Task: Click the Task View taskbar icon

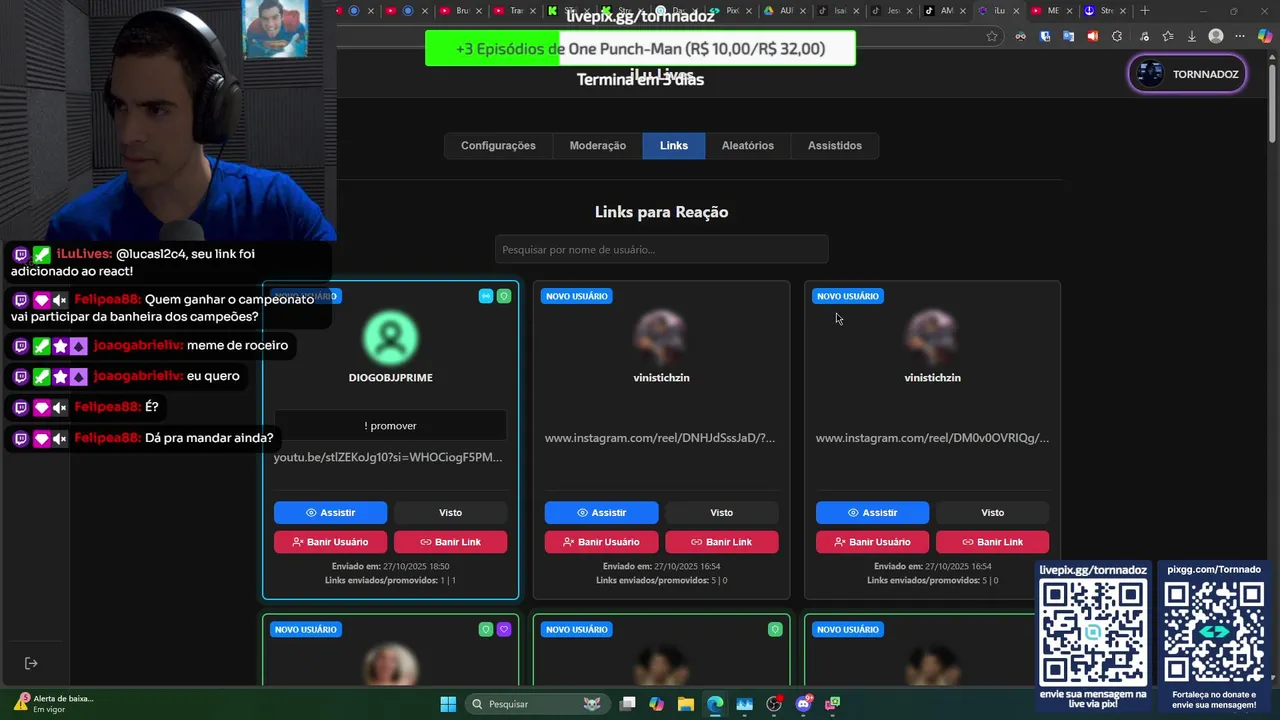Action: (x=627, y=704)
